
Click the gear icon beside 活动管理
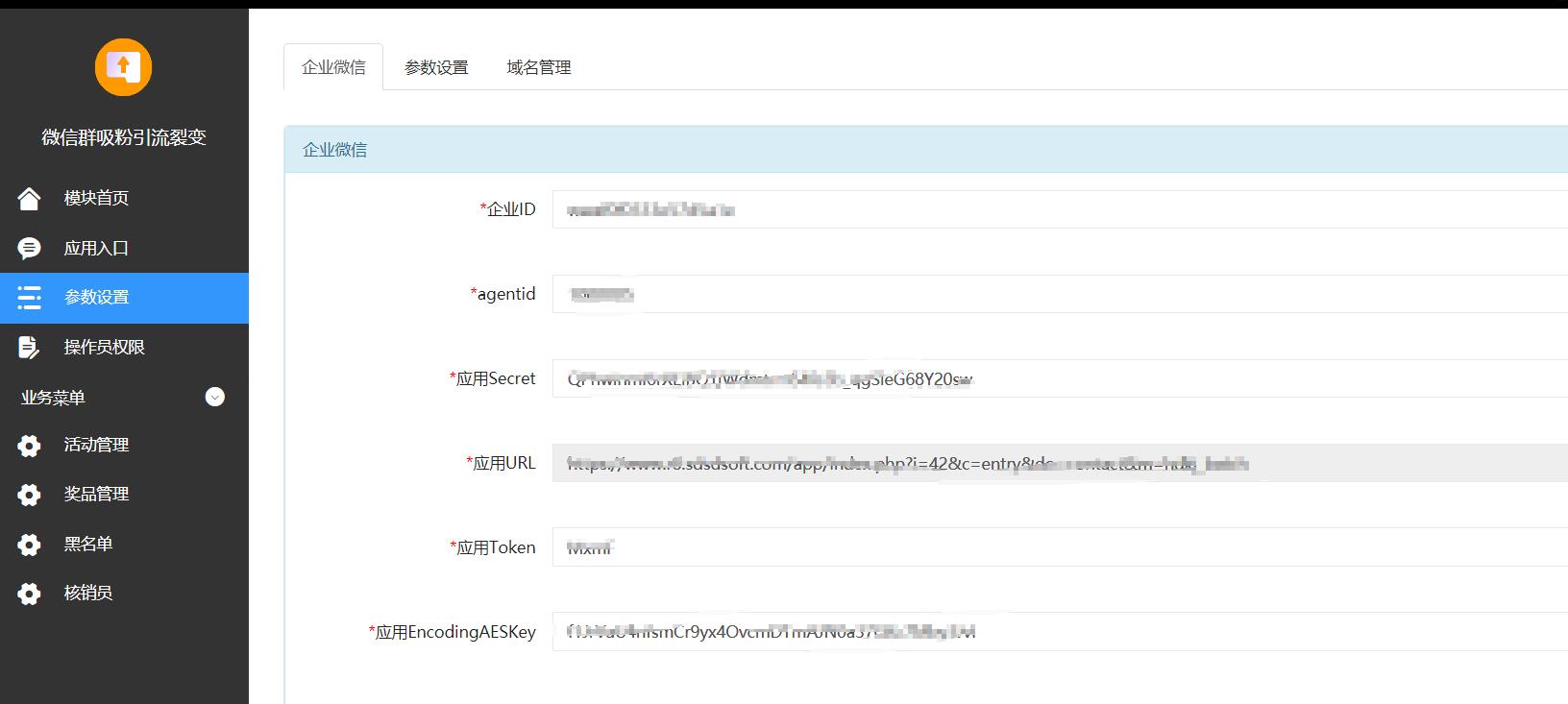pos(29,446)
